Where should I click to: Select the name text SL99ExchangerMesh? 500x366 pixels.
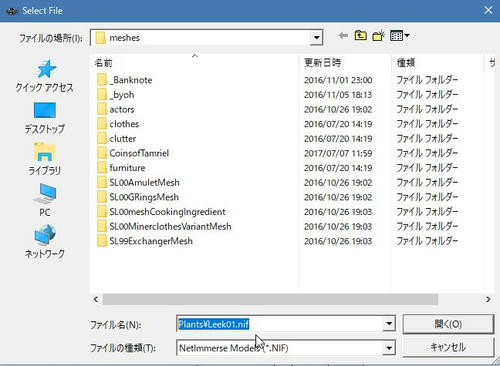point(151,241)
